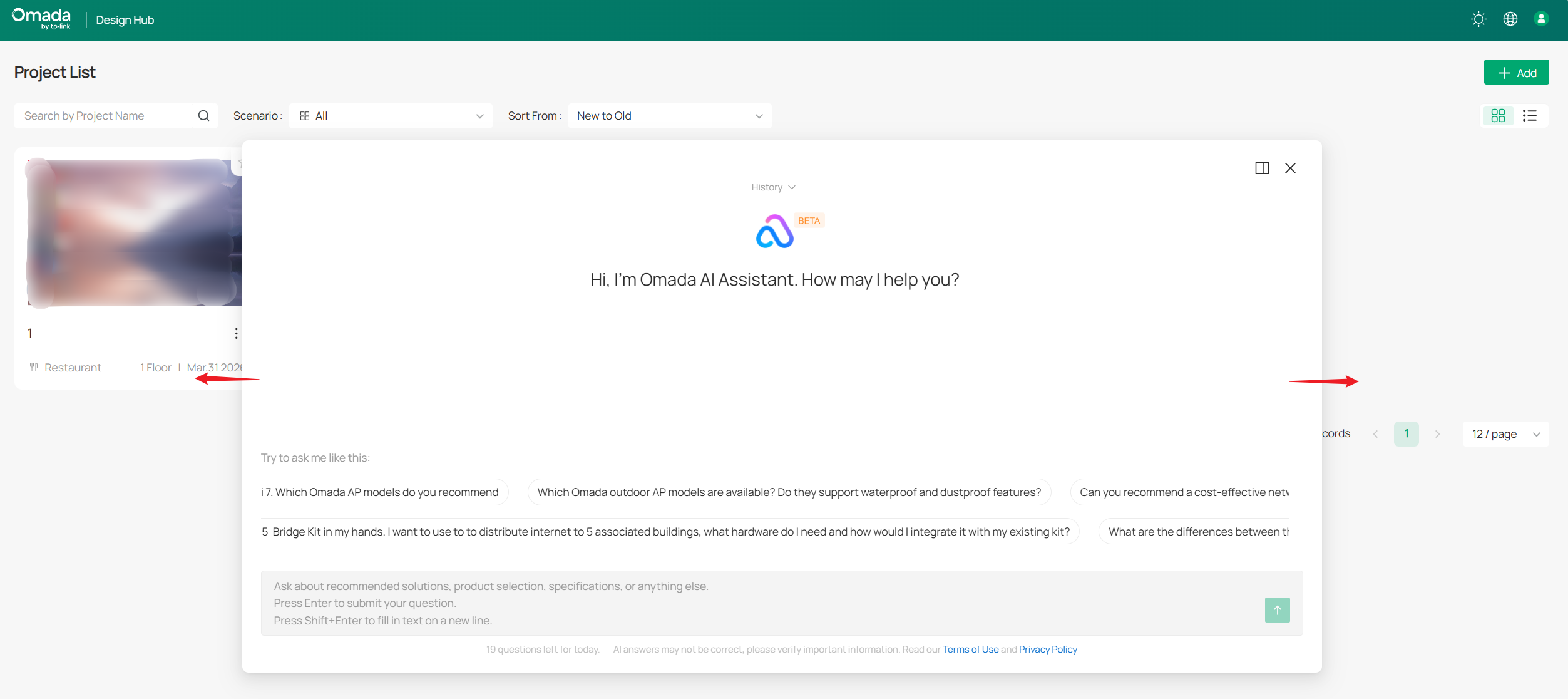Go to next page arrow
This screenshot has width=1568, height=699.
(1437, 434)
